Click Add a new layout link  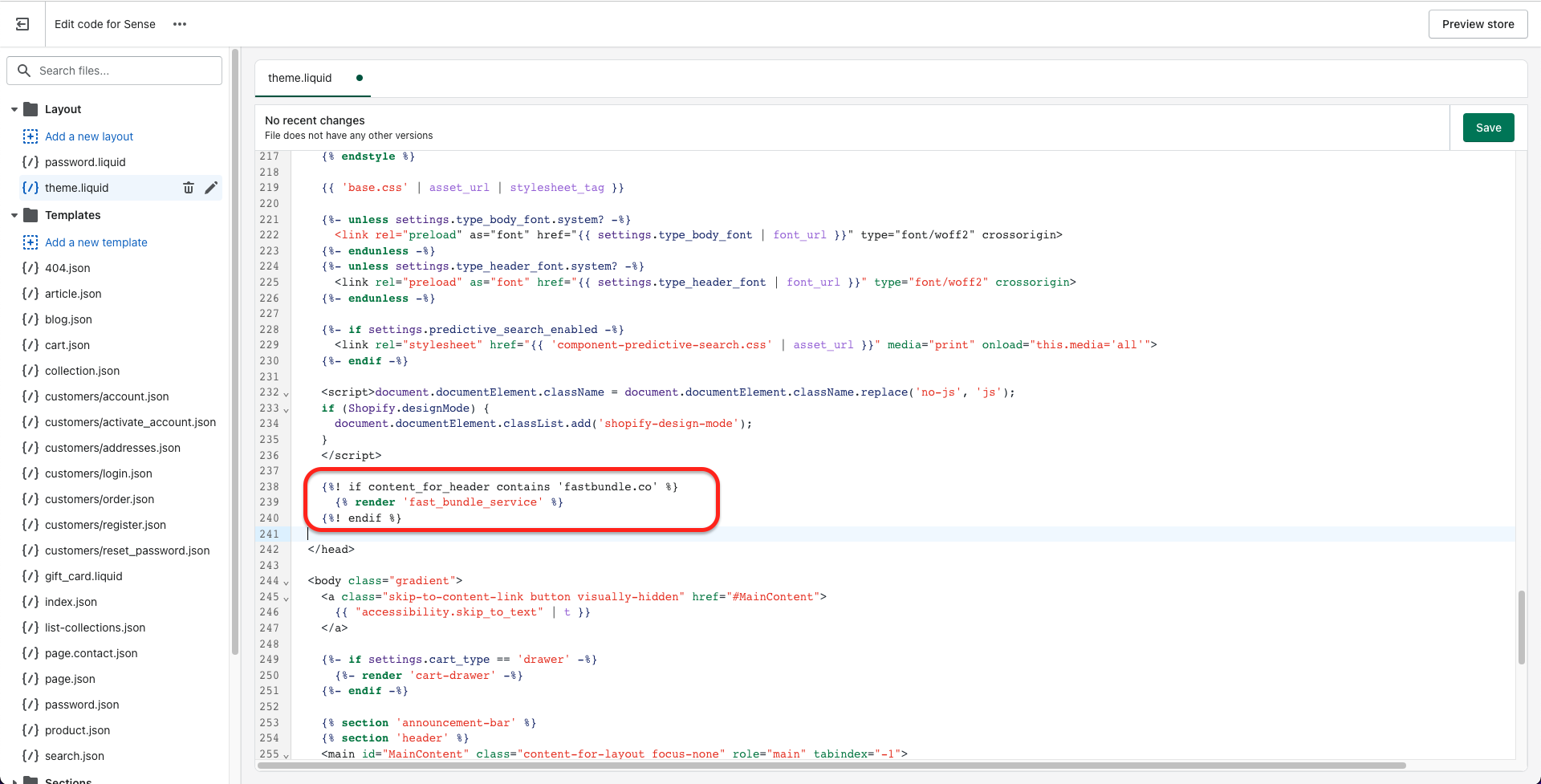pos(89,136)
